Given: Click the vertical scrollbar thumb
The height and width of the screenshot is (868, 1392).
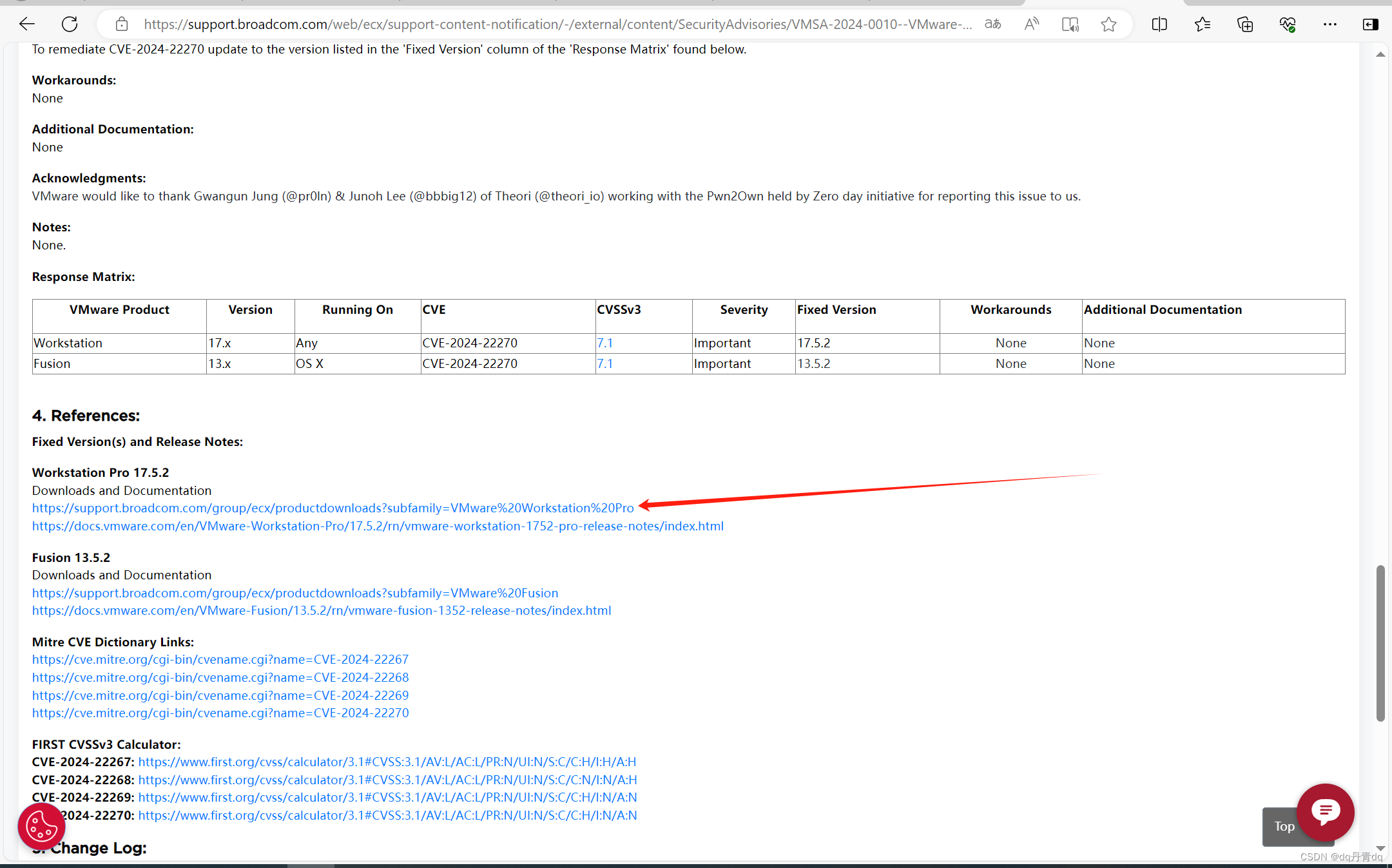Looking at the screenshot, I should point(1380,644).
